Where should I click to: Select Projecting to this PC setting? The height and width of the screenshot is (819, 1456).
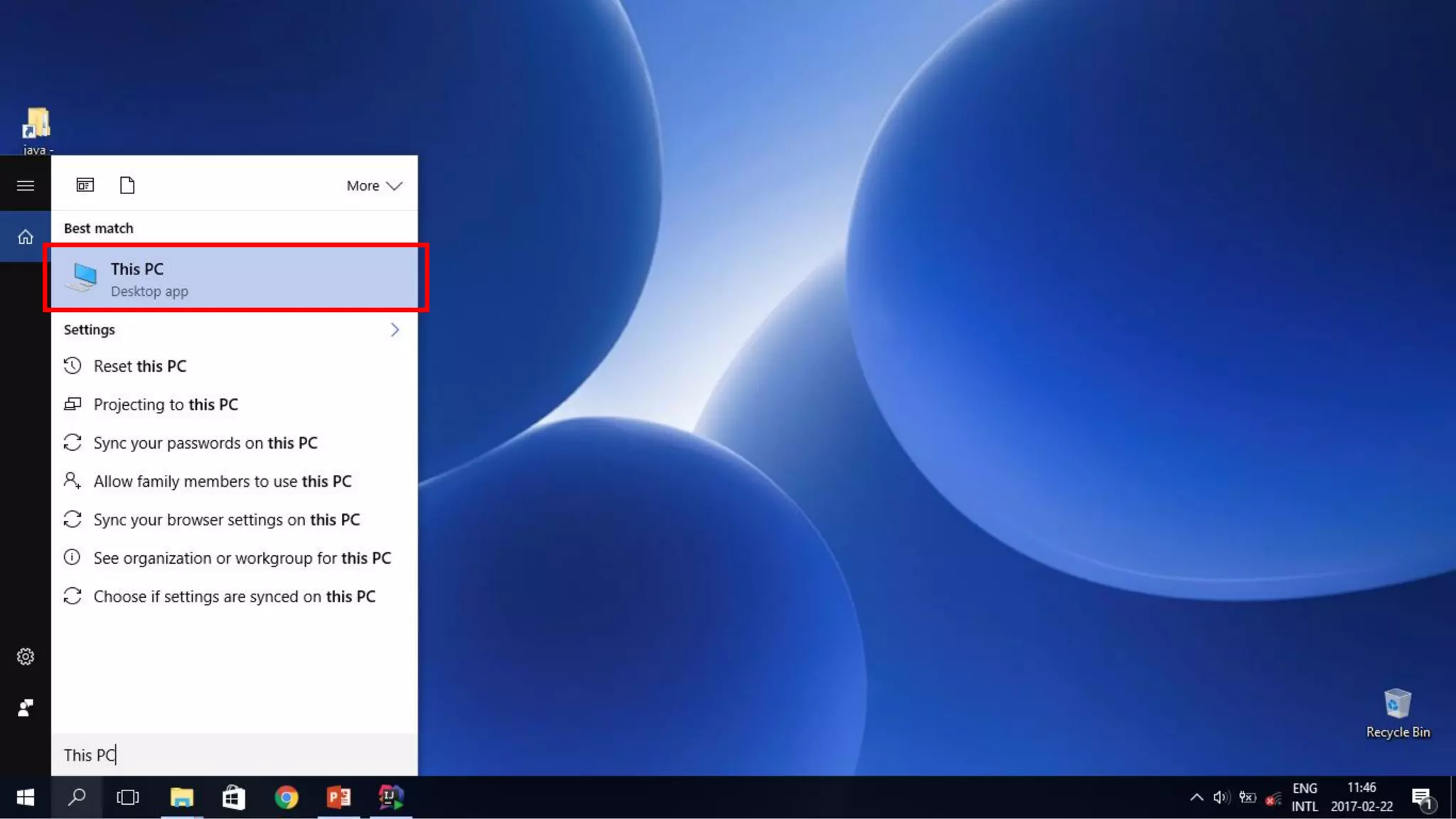point(166,405)
